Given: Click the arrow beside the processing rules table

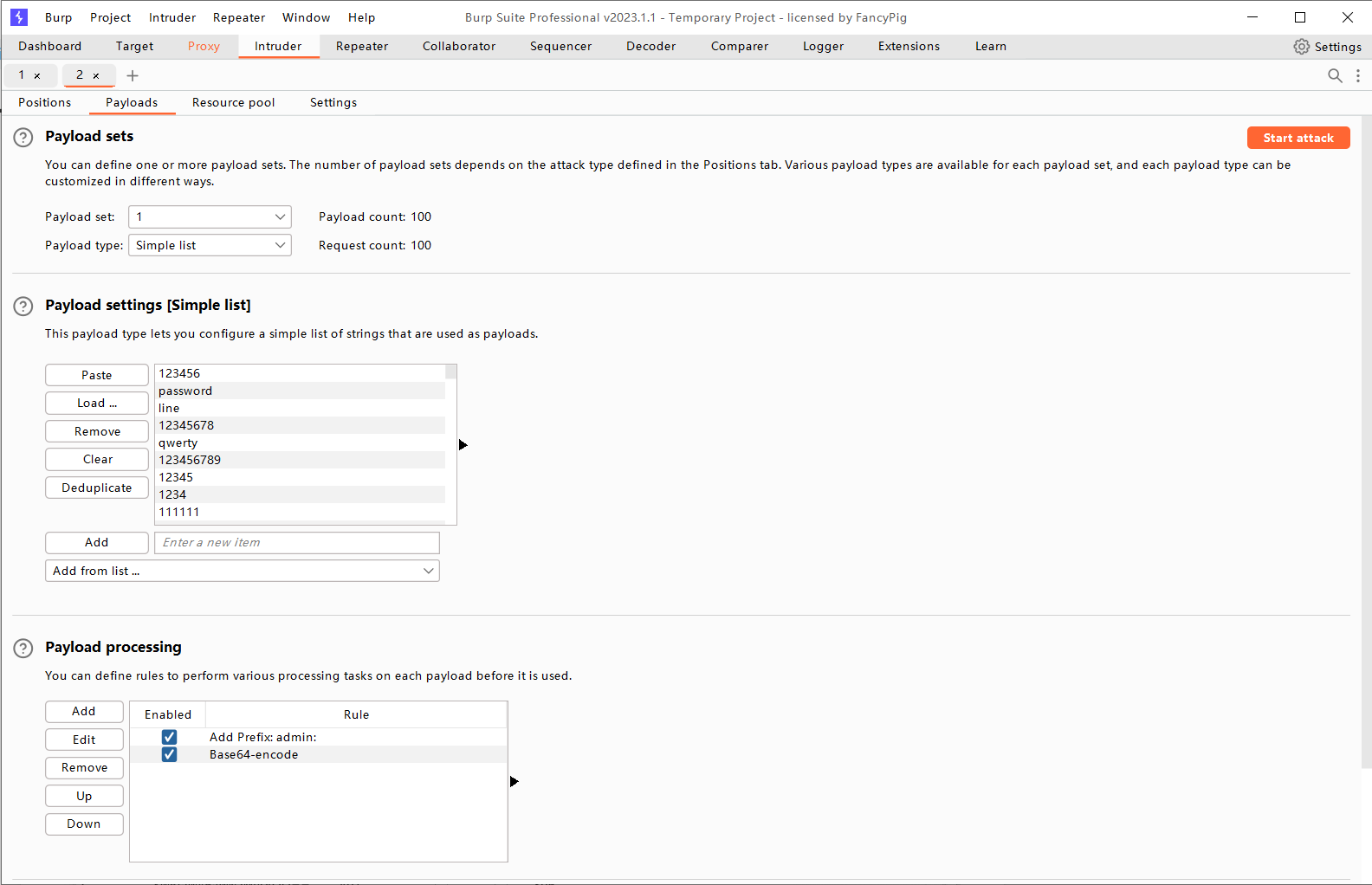Looking at the screenshot, I should pos(514,782).
